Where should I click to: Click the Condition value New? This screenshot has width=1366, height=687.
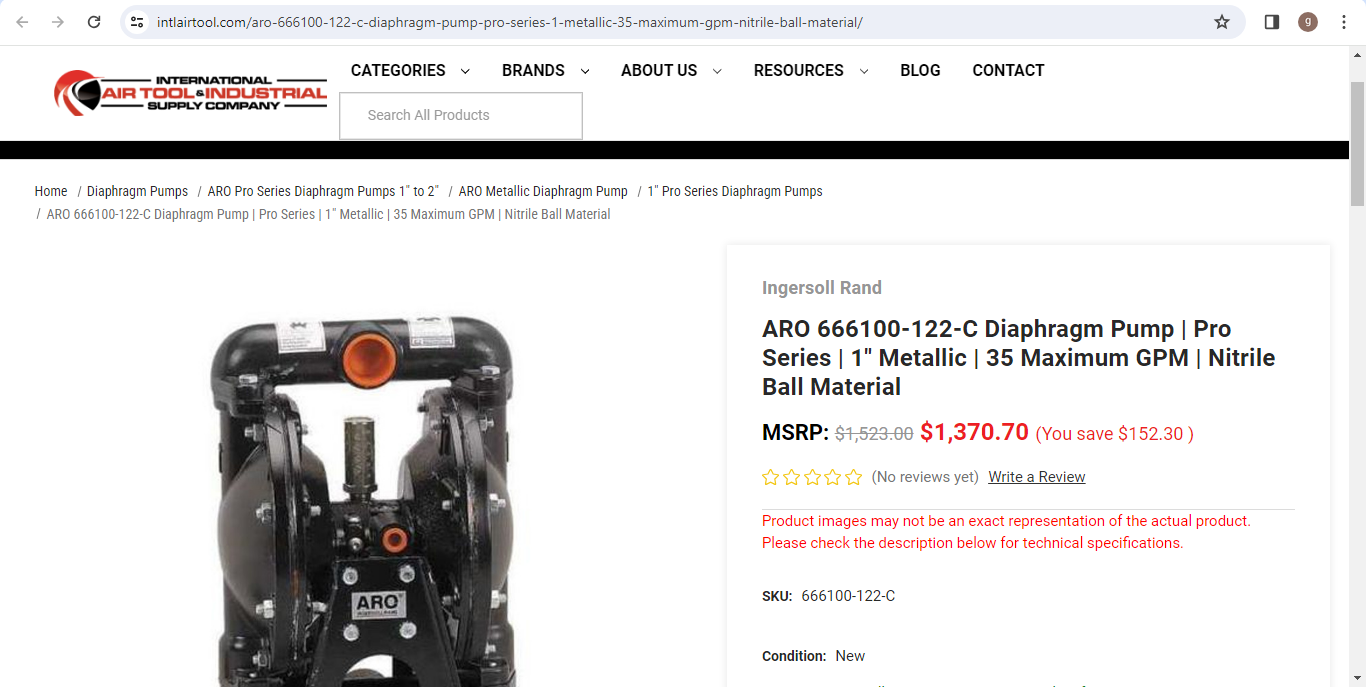click(x=850, y=656)
